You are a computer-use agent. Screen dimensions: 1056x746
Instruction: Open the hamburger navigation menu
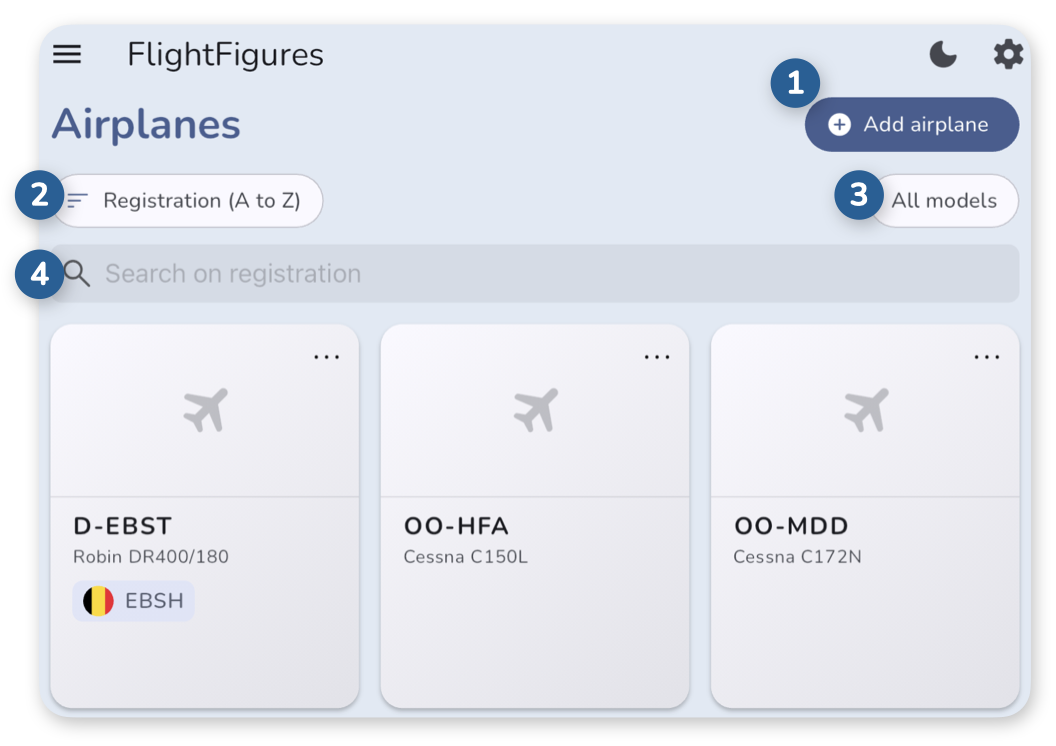[x=67, y=54]
